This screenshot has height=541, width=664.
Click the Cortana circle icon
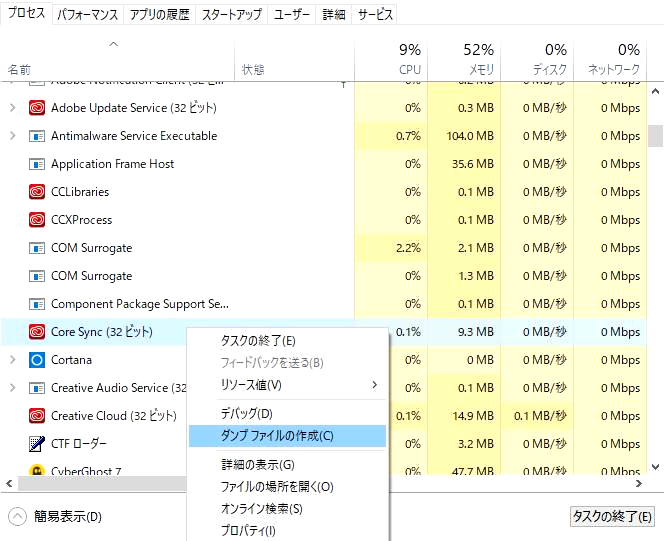pos(37,360)
